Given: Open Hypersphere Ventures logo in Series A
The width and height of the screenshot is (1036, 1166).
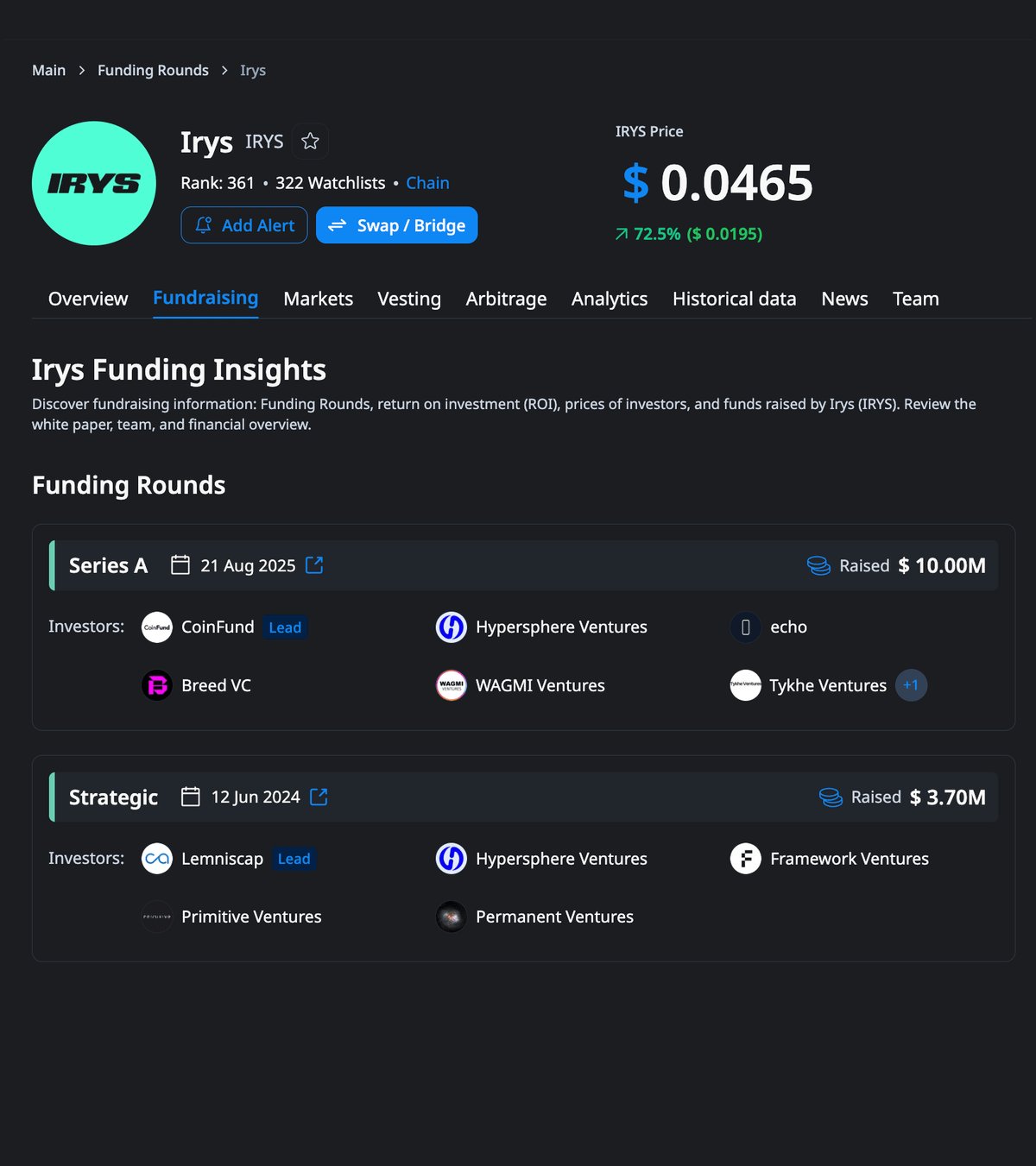Looking at the screenshot, I should click(452, 627).
